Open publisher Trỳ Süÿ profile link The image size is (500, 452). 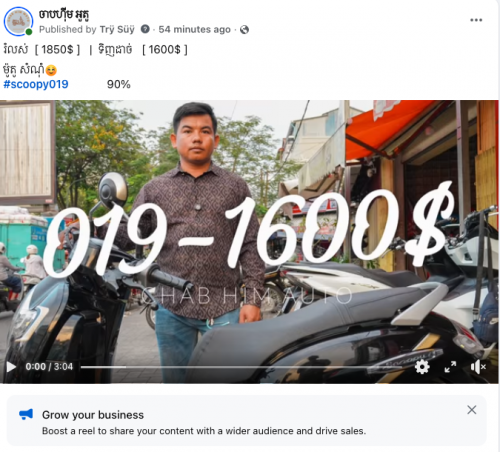117,29
